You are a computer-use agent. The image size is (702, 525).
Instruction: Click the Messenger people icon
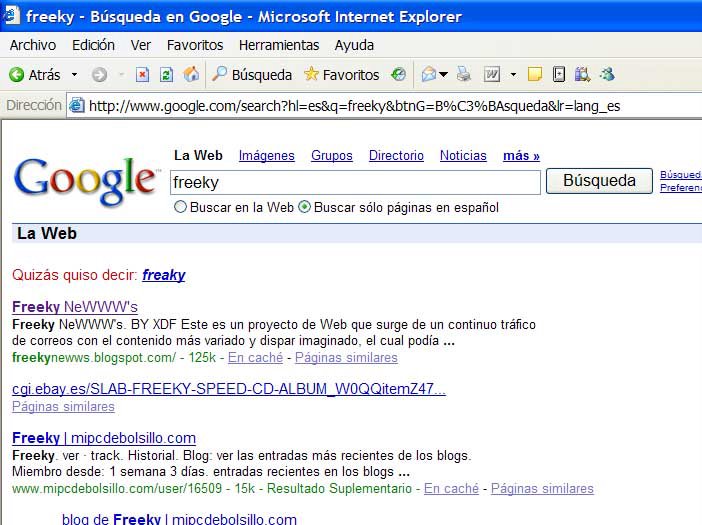(x=607, y=74)
